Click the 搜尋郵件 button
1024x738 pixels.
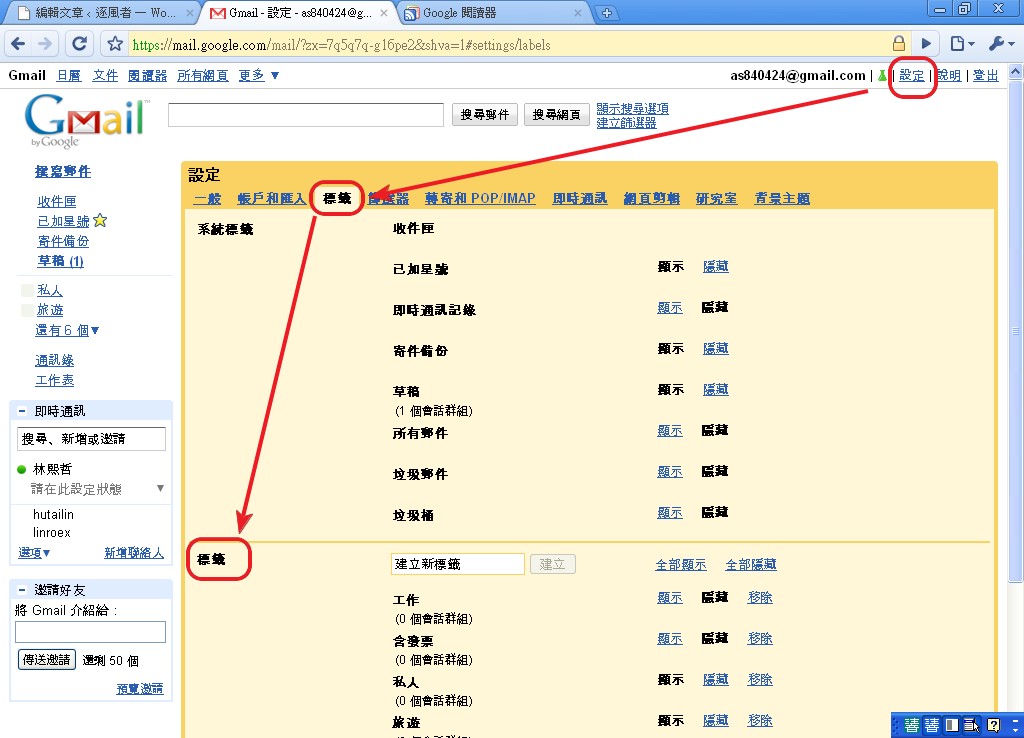tap(485, 115)
